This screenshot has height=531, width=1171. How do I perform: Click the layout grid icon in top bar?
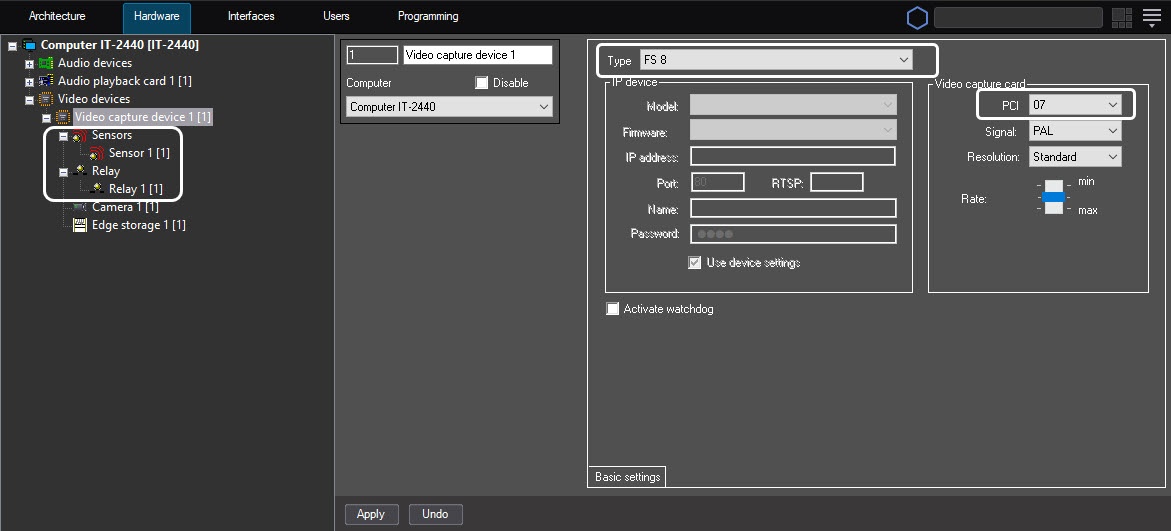pos(1121,17)
